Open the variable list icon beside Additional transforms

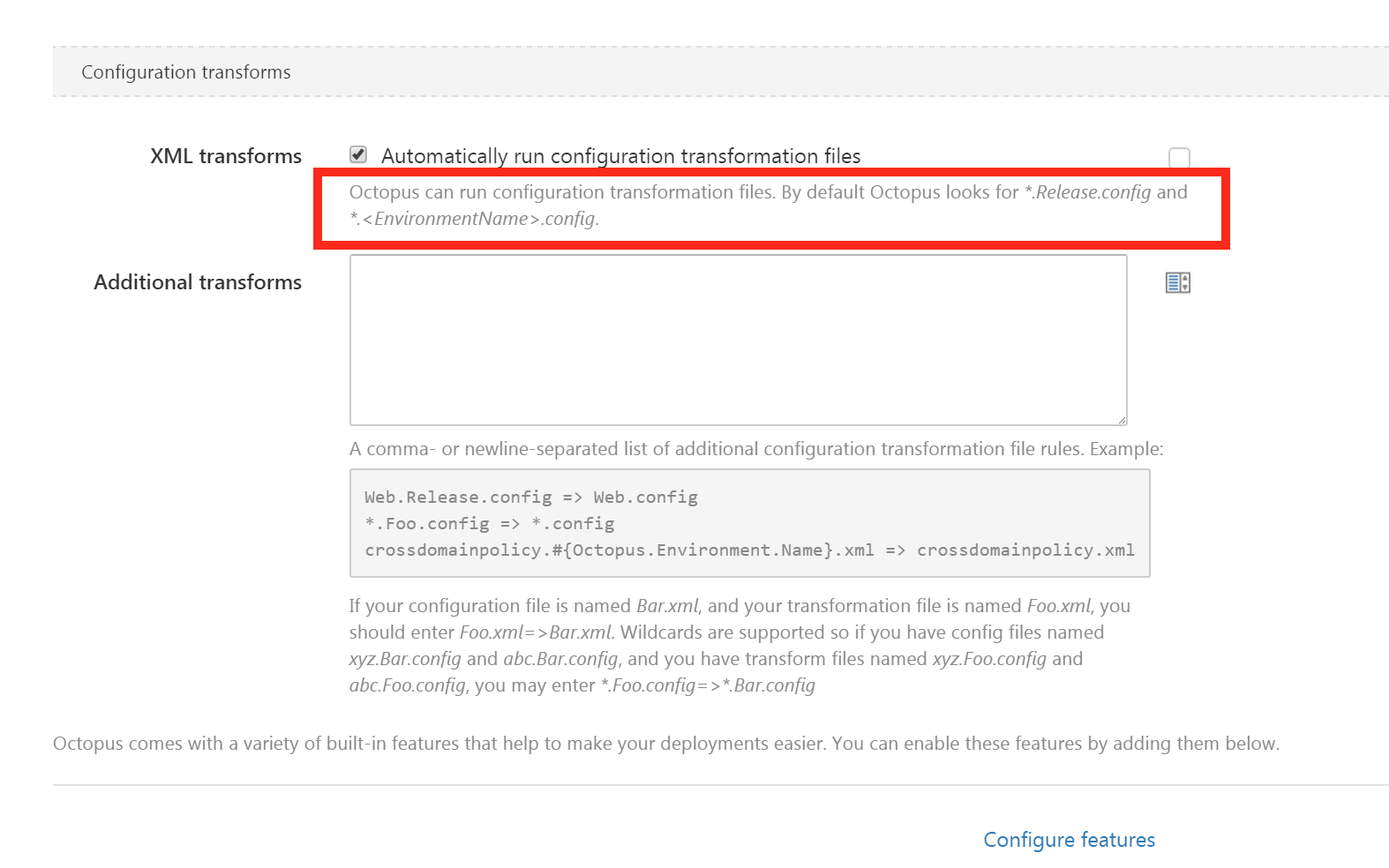coord(1178,282)
